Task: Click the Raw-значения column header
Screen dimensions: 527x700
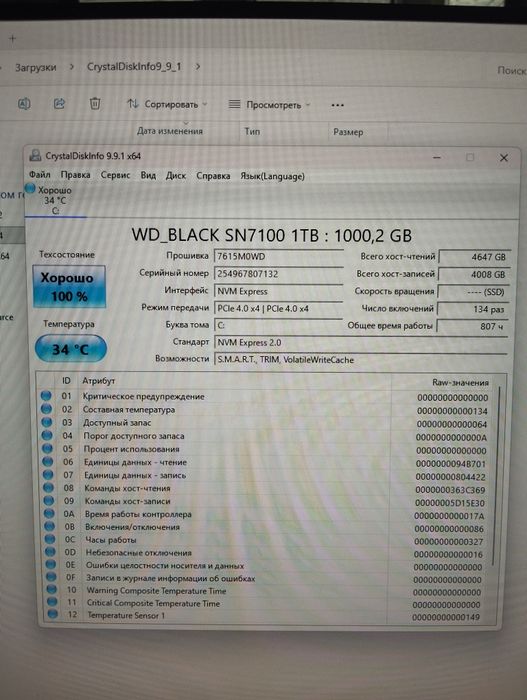Action: [x=460, y=383]
